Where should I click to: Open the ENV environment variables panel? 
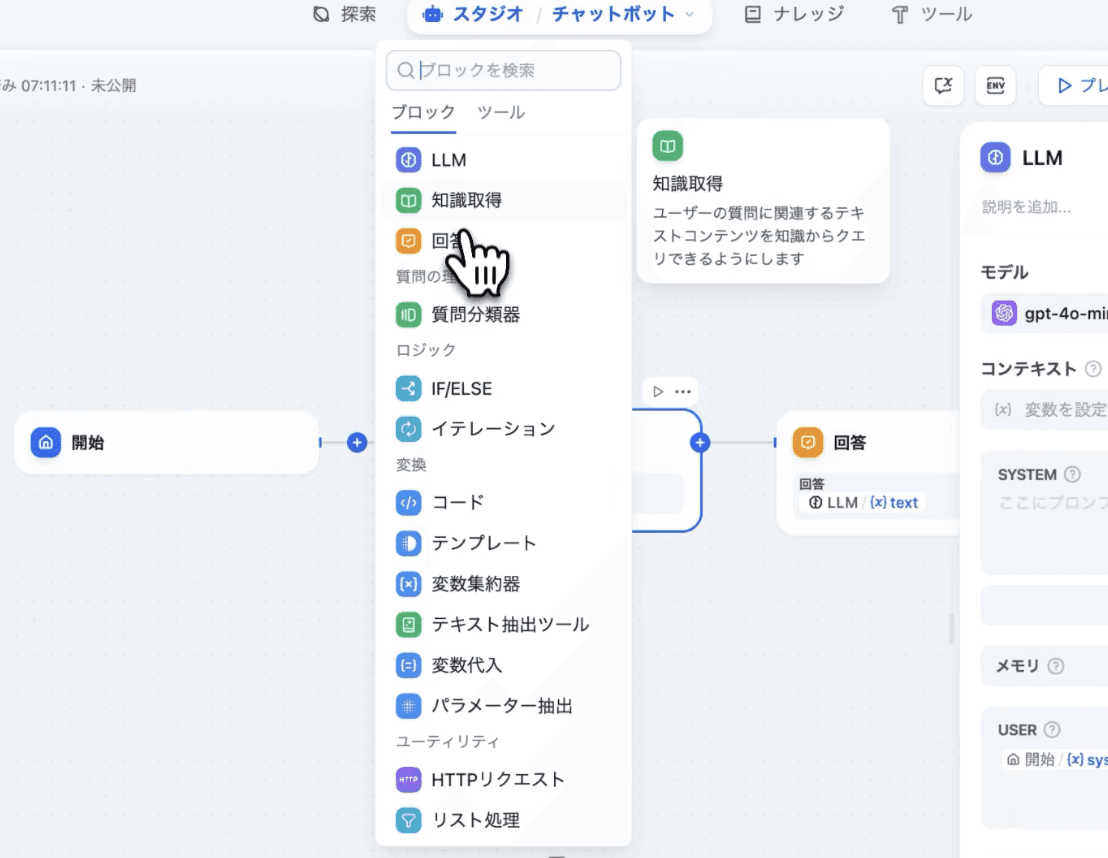pos(995,86)
